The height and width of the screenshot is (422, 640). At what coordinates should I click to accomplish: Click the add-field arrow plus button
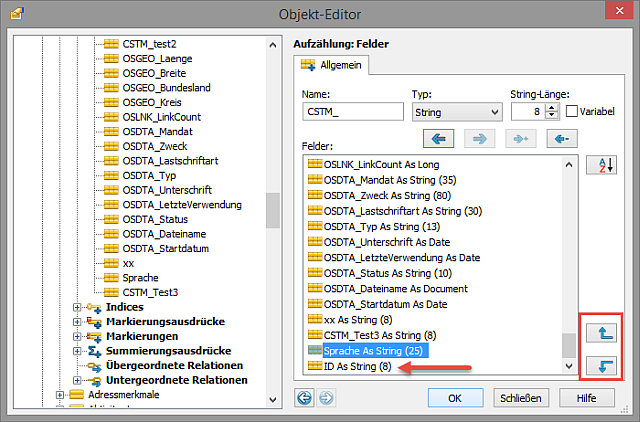tap(521, 139)
